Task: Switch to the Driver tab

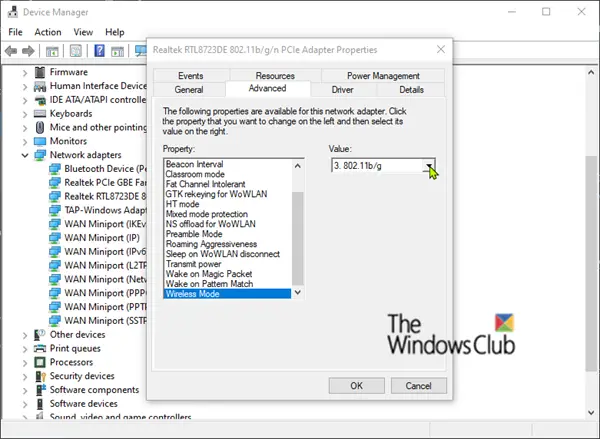Action: pos(342,90)
